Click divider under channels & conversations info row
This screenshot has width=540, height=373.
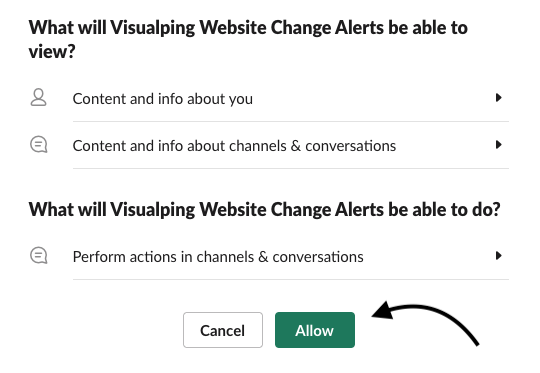pos(291,168)
